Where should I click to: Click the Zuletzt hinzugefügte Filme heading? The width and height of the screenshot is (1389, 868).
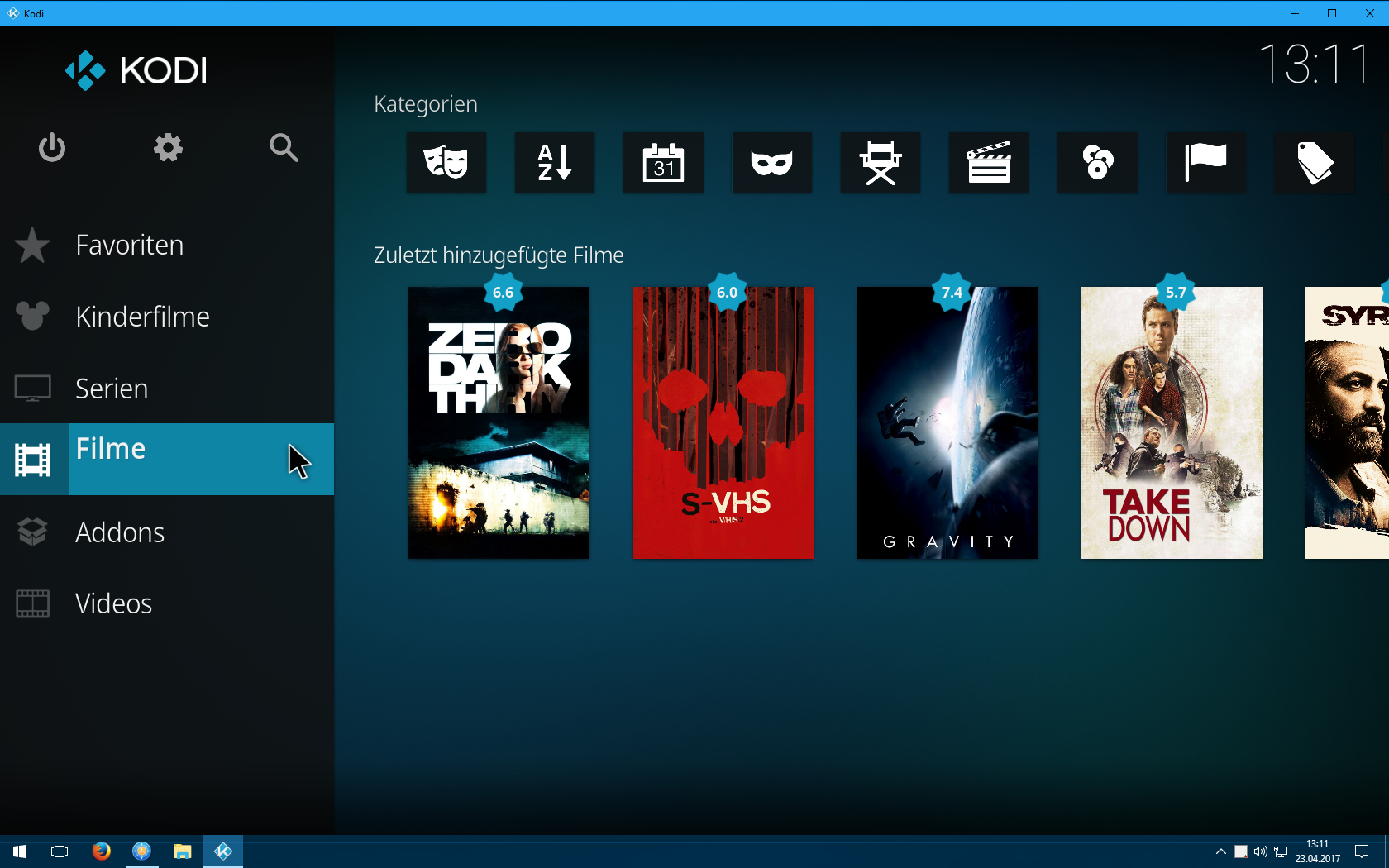pos(499,255)
